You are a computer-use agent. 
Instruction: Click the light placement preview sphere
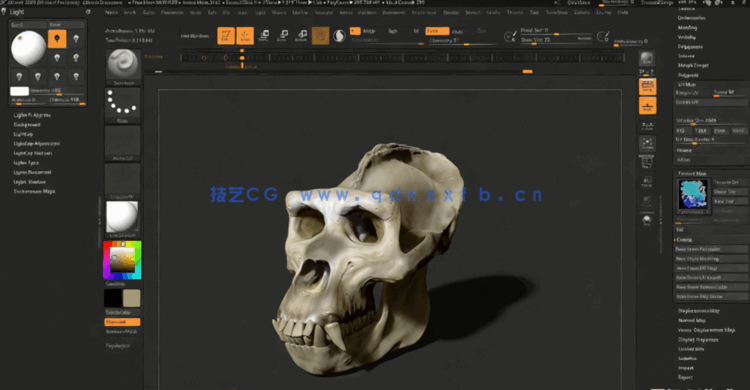[28, 48]
